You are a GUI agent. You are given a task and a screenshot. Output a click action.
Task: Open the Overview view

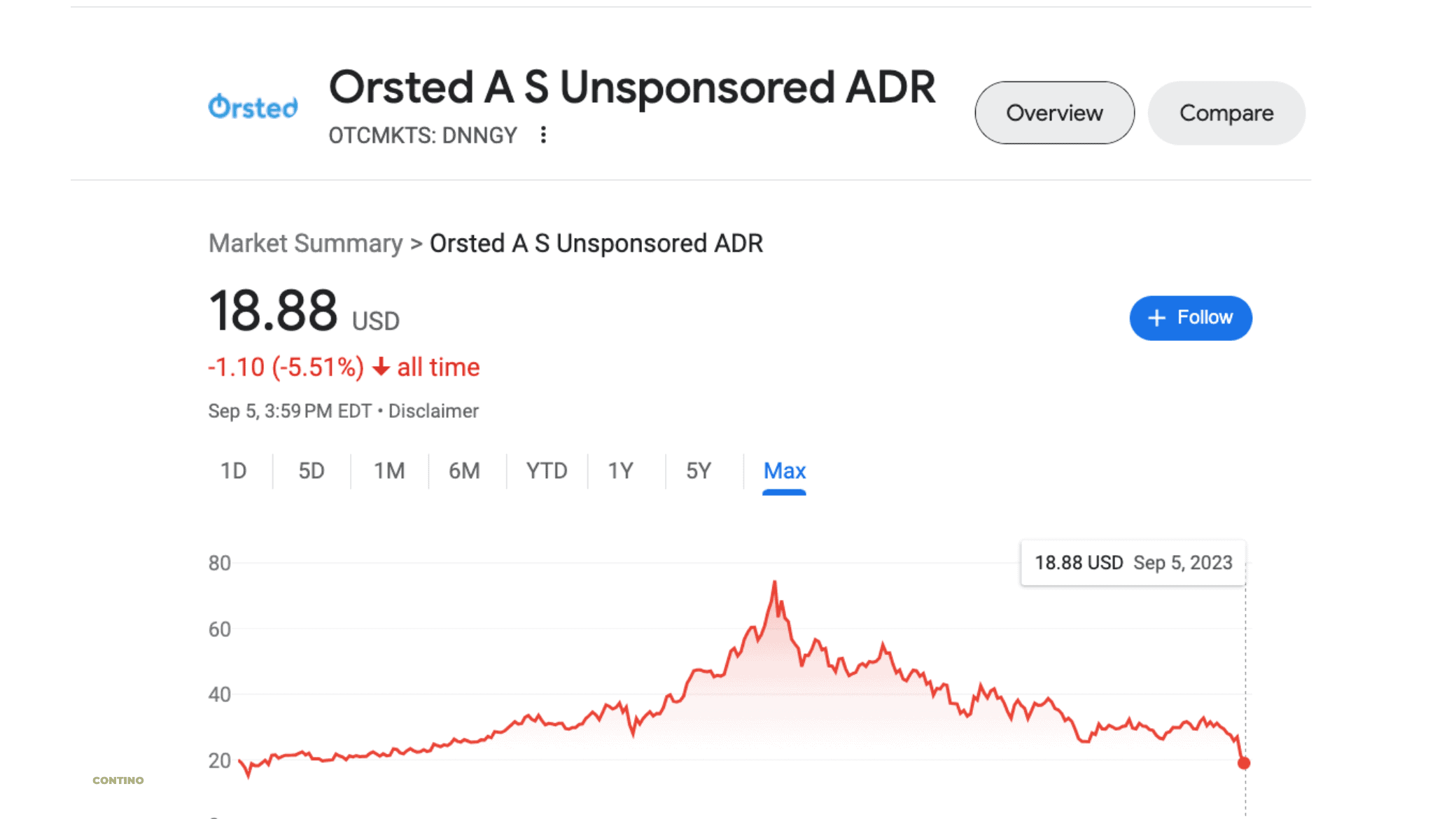pyautogui.click(x=1054, y=113)
